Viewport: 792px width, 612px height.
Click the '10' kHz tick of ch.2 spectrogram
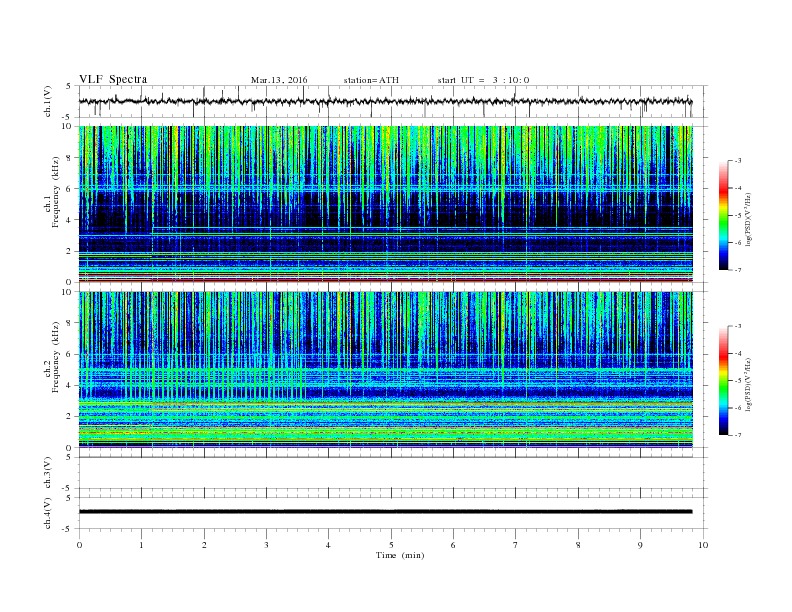pos(68,291)
